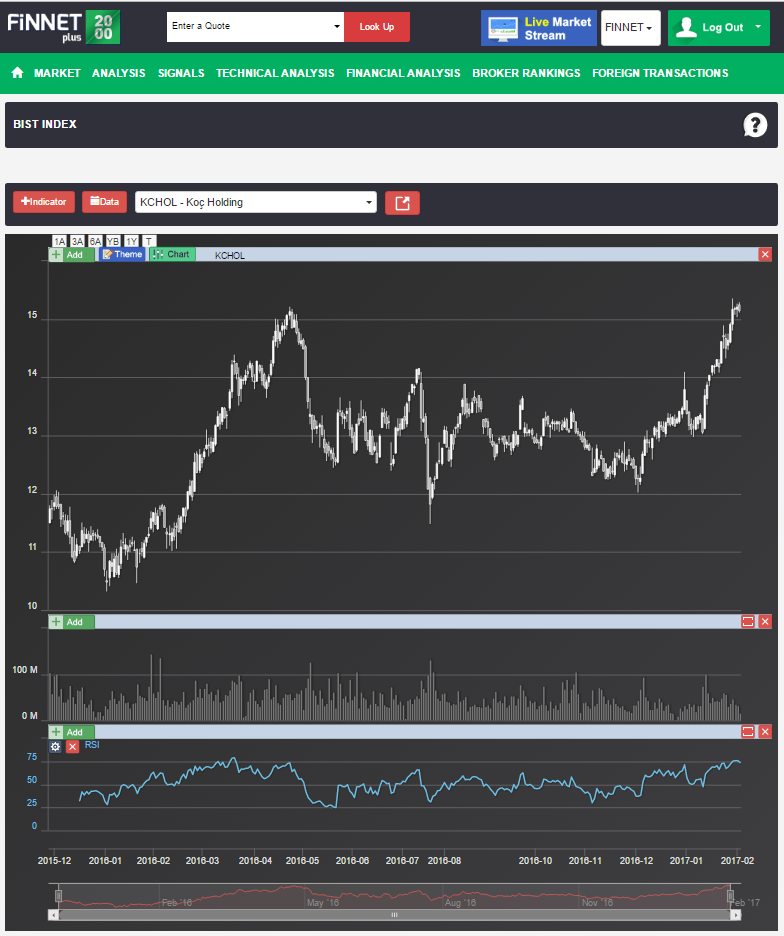The height and width of the screenshot is (936, 784).
Task: Open the Technical Analysis menu
Action: pos(275,73)
